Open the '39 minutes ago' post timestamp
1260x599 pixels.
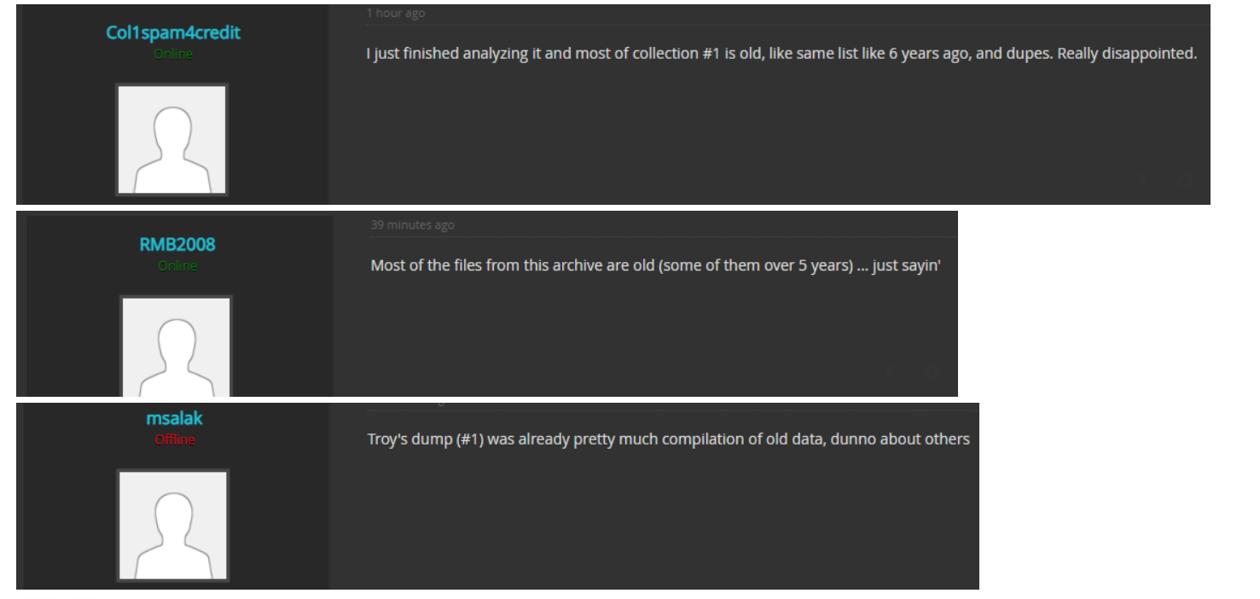point(412,225)
